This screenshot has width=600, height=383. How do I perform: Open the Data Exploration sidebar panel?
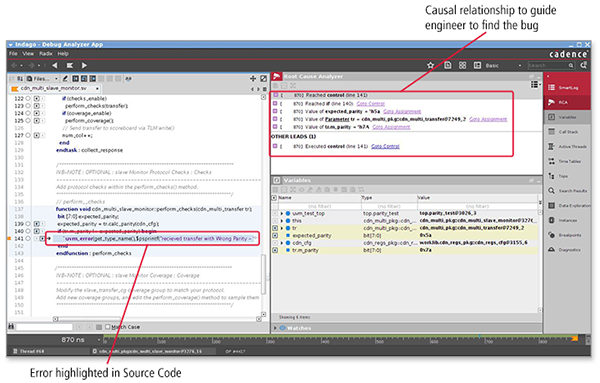[567, 205]
